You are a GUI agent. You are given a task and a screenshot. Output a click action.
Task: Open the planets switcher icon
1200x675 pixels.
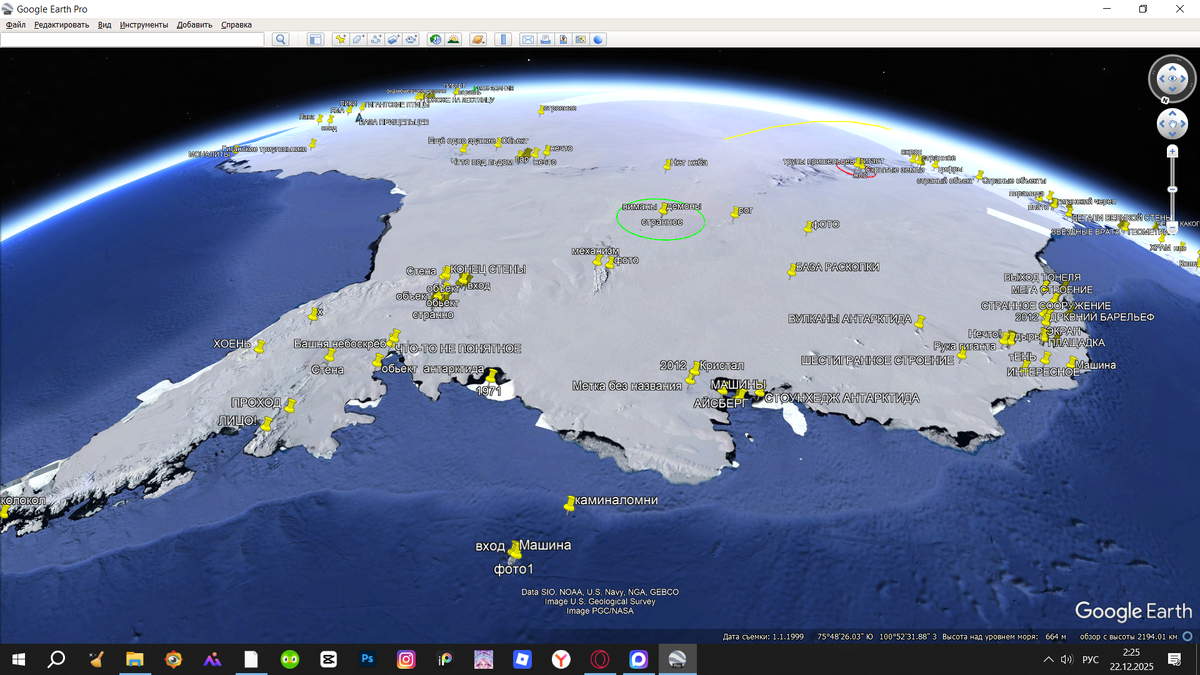point(479,40)
